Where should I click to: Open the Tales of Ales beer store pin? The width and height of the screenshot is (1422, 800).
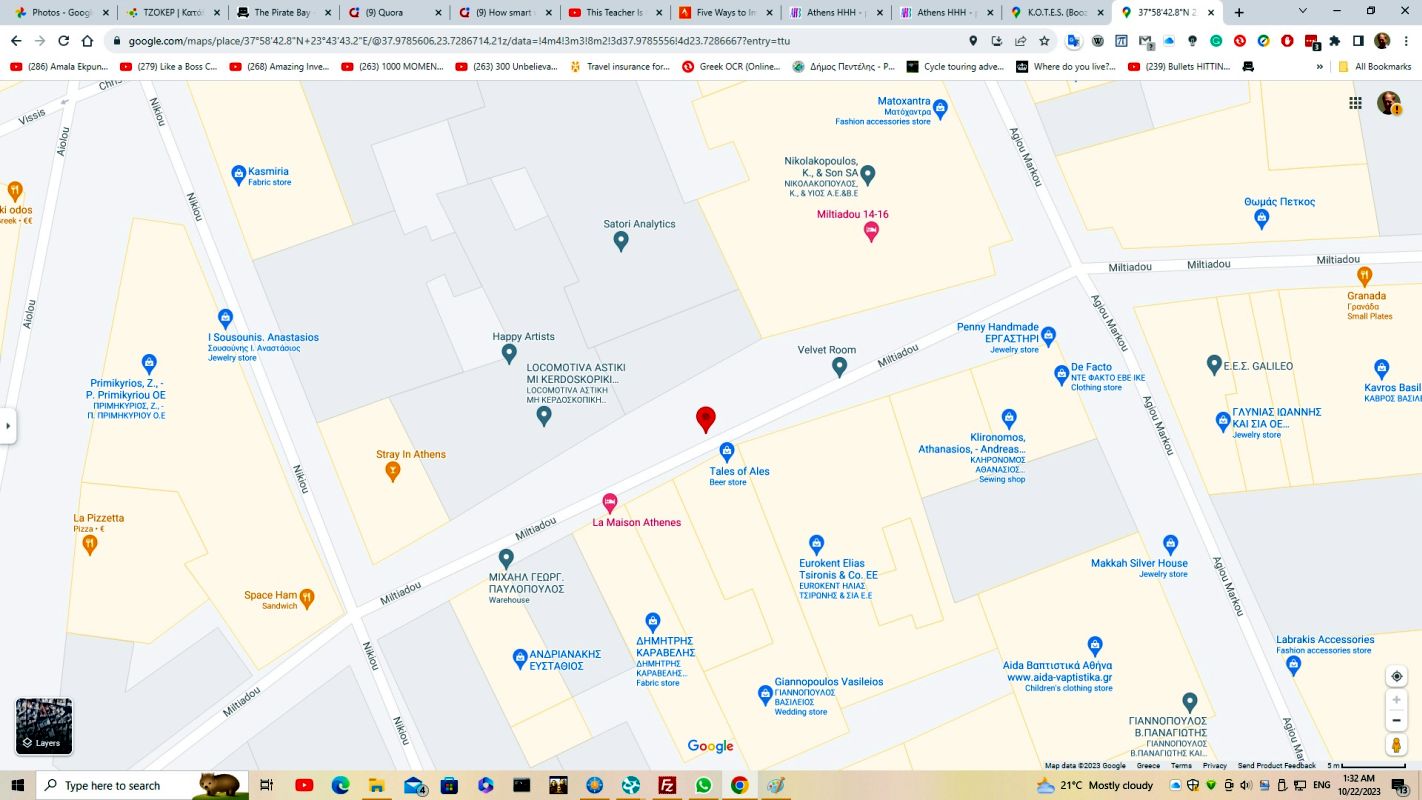click(x=727, y=452)
